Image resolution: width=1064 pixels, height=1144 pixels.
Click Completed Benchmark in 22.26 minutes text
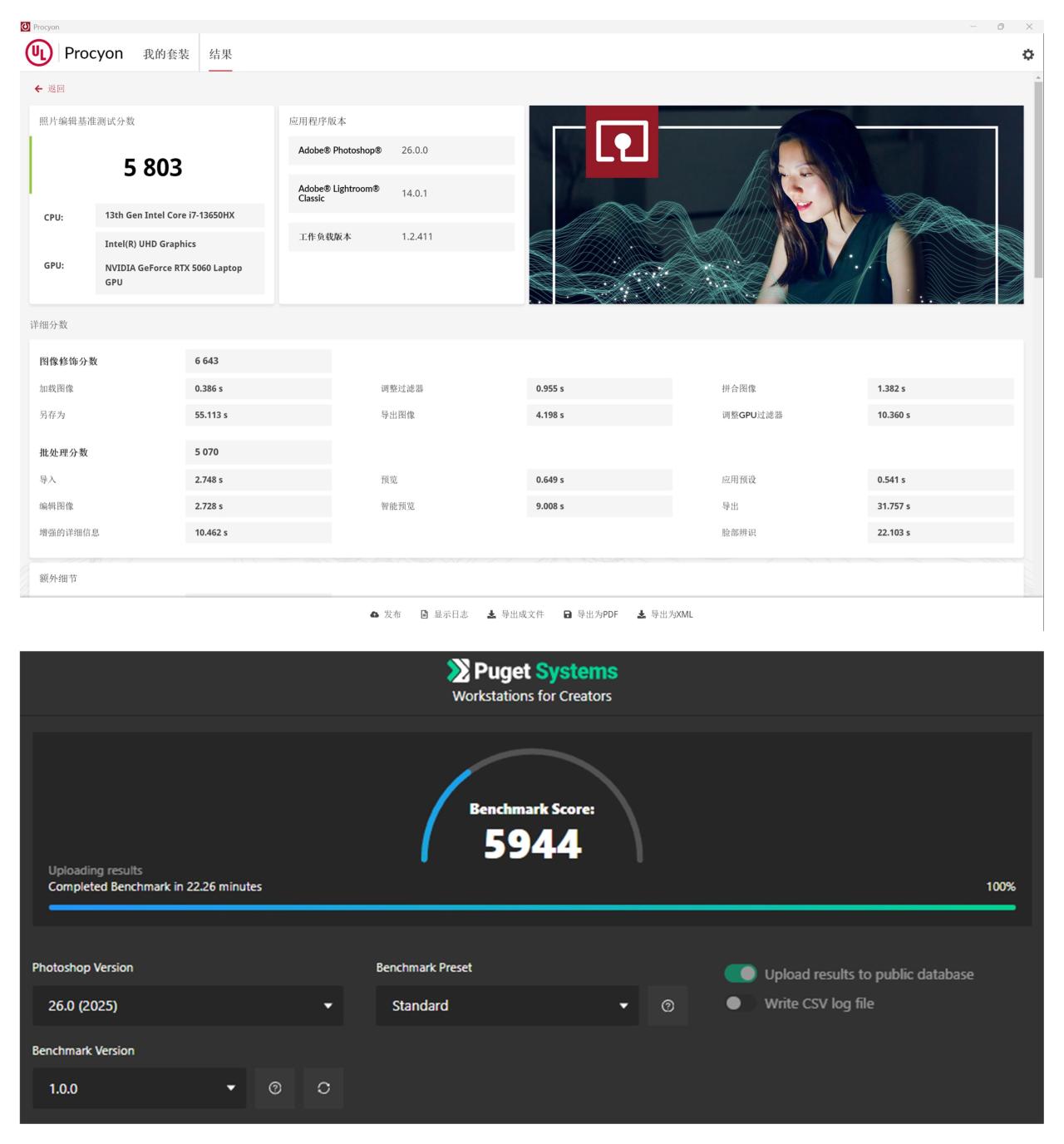[155, 887]
